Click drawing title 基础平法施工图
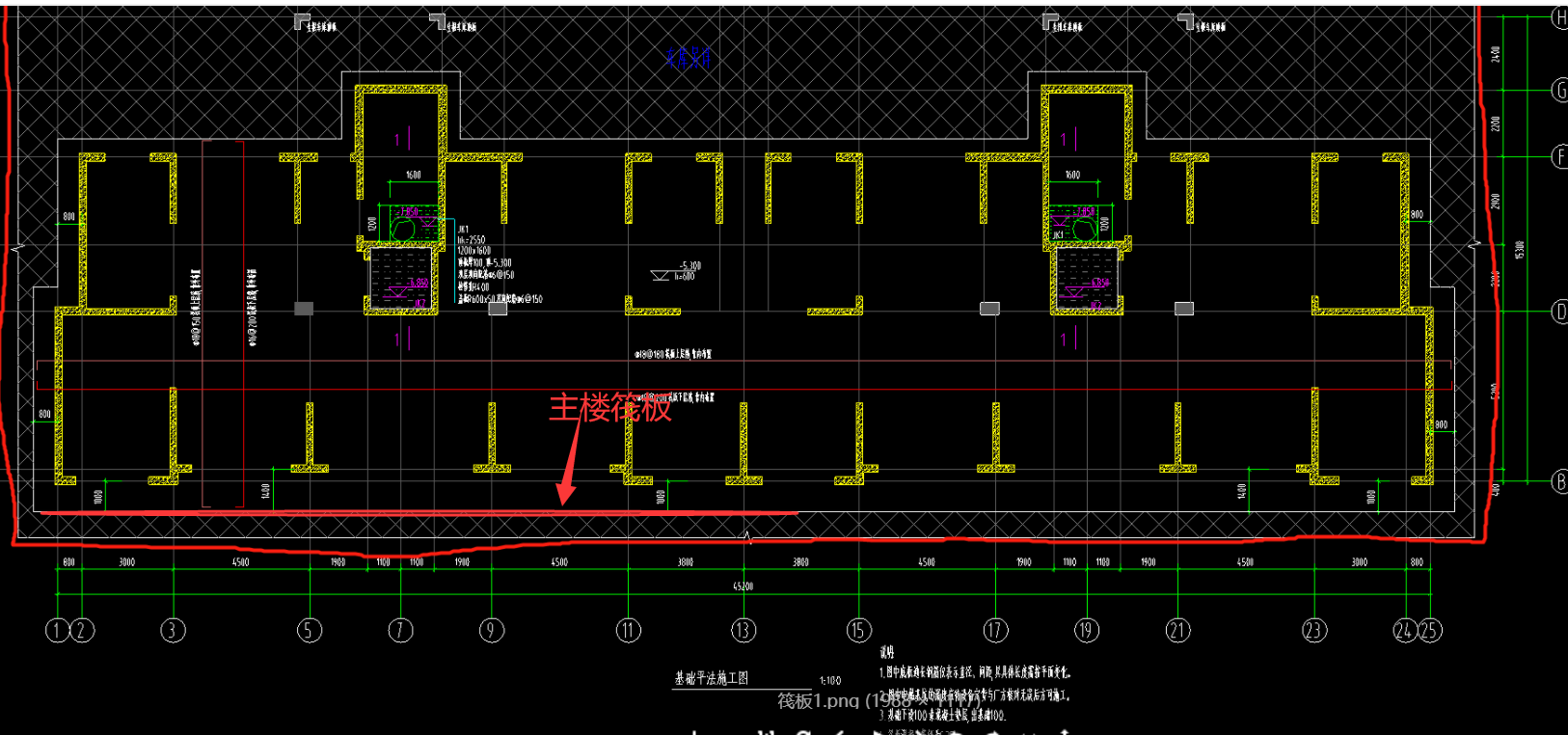Screen dimensions: 1568x735 pyautogui.click(x=712, y=678)
